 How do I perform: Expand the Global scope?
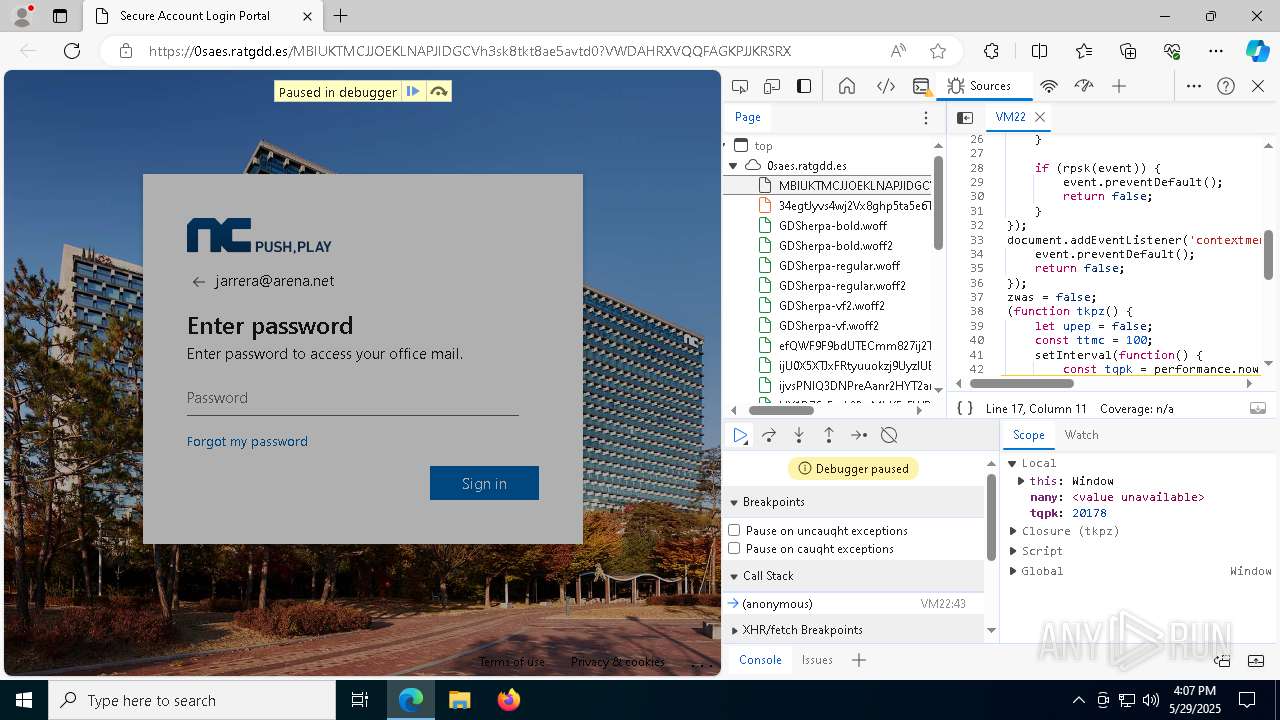(1012, 571)
